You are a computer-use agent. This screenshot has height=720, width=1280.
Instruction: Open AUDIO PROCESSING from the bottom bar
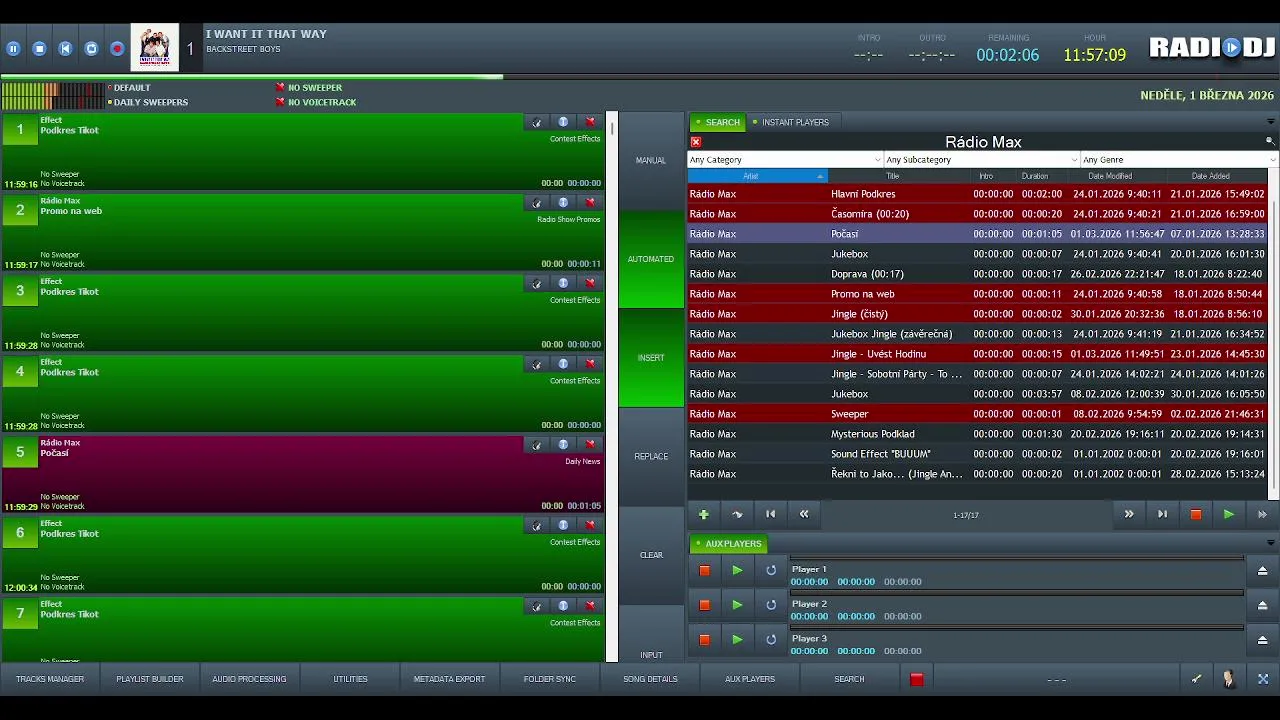click(x=249, y=679)
